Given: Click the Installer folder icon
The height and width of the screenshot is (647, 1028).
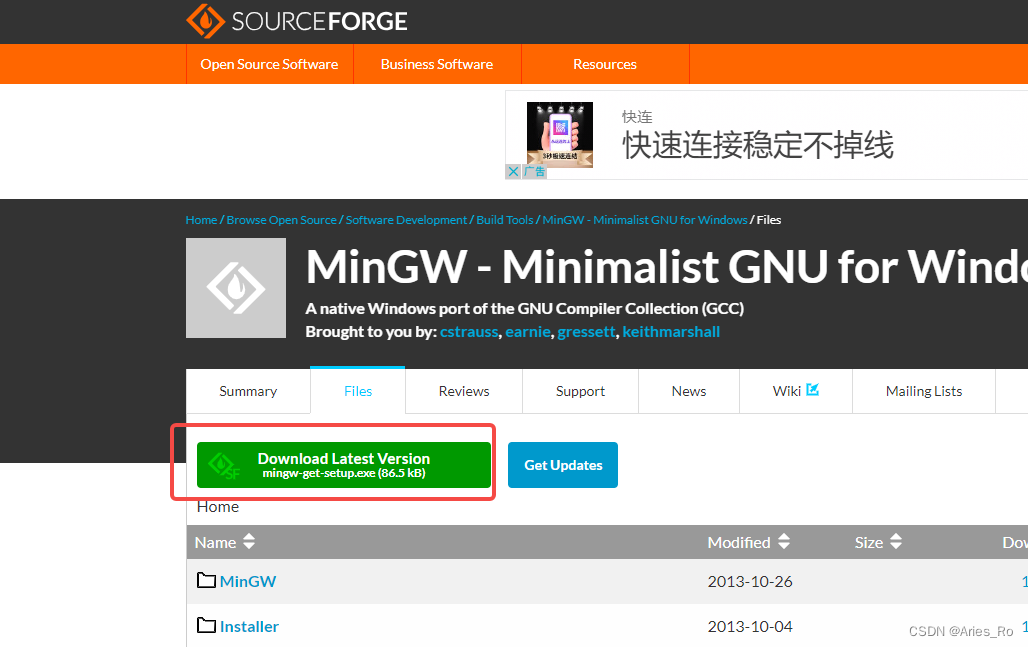Looking at the screenshot, I should coord(207,625).
